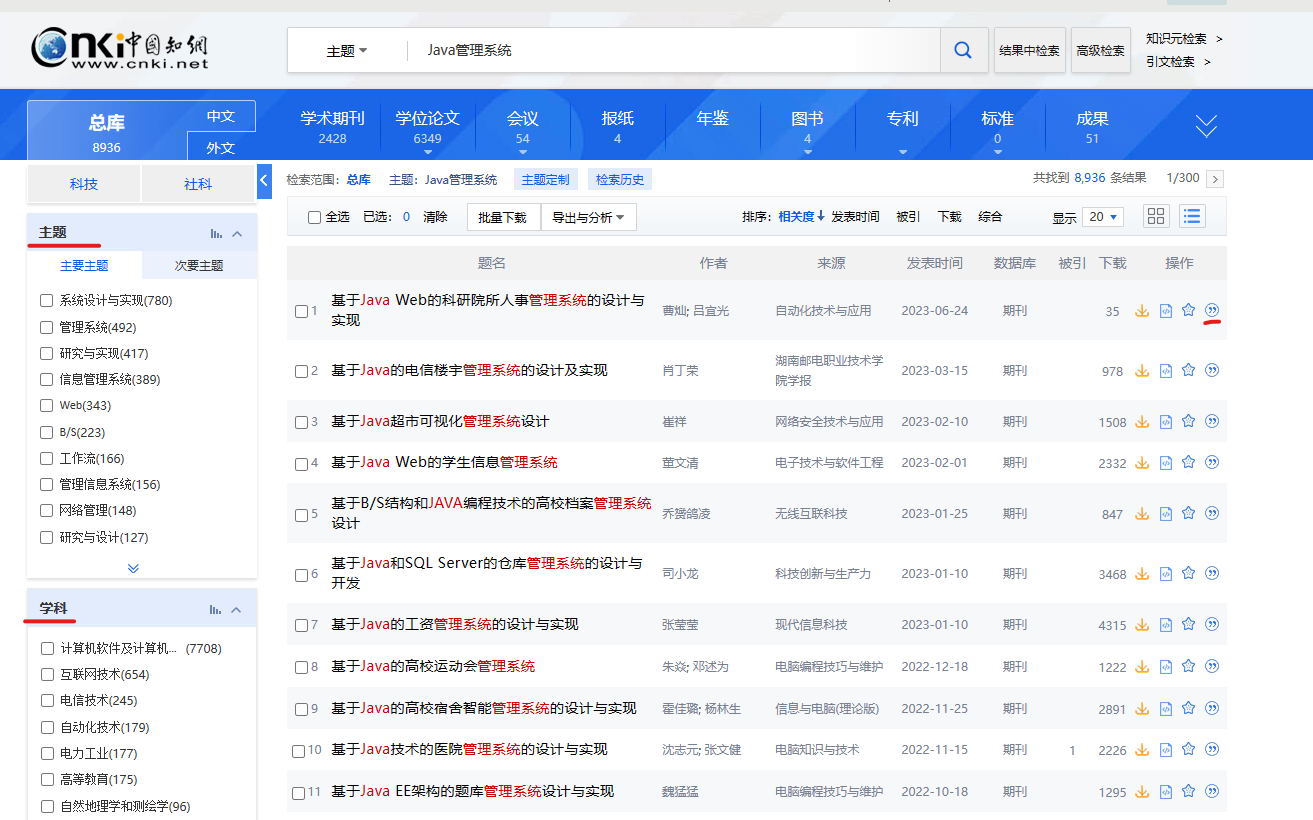
Task: Go to next results page arrow
Action: (1215, 179)
